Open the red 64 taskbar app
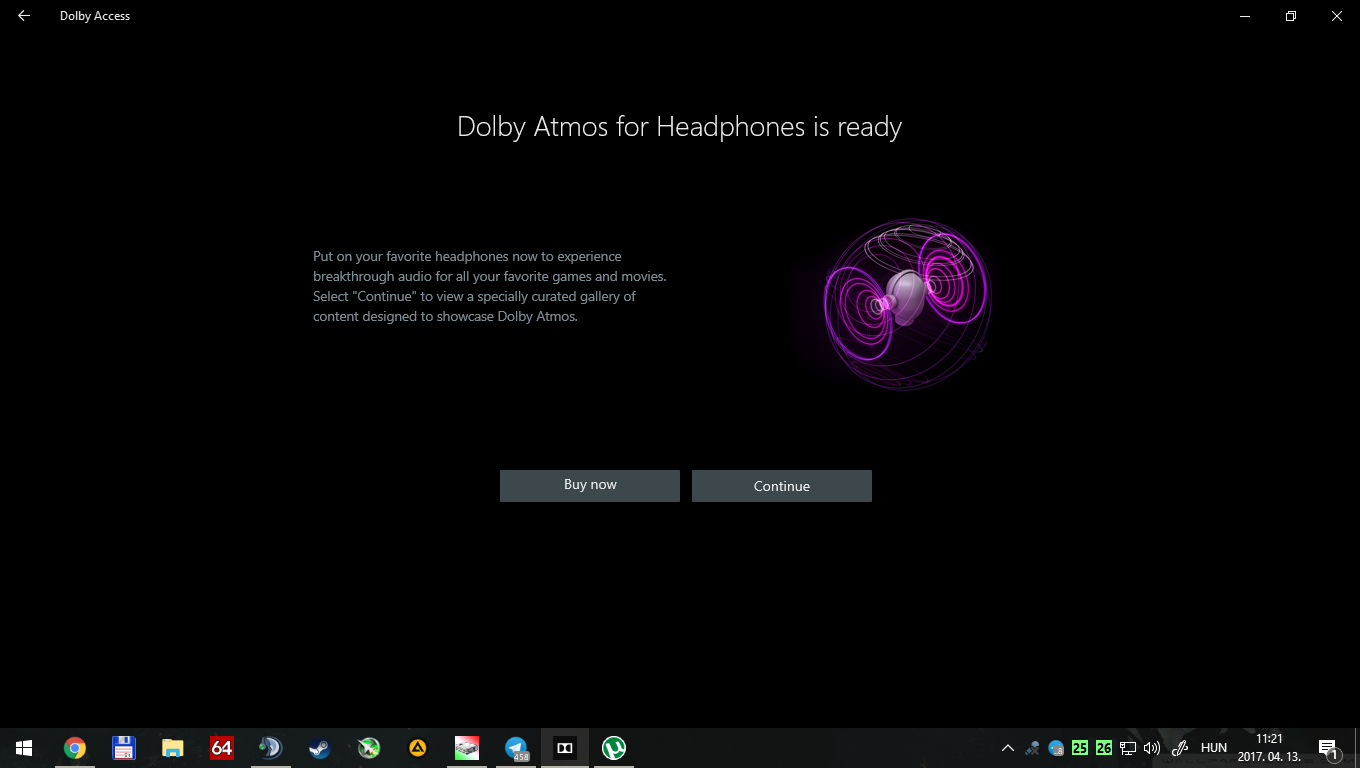Screen dimensions: 1360x768 [221, 748]
